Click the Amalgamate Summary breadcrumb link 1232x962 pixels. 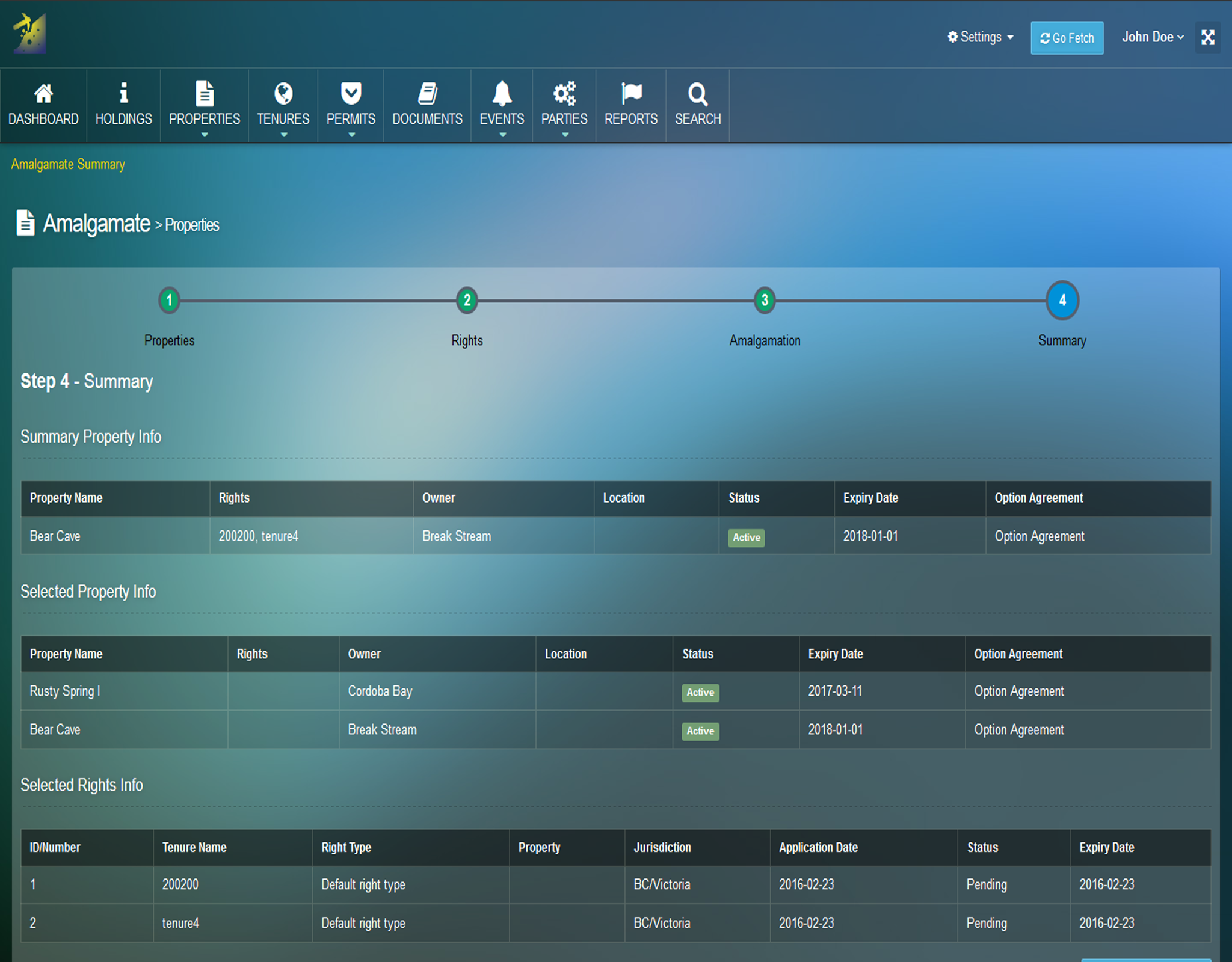(68, 164)
